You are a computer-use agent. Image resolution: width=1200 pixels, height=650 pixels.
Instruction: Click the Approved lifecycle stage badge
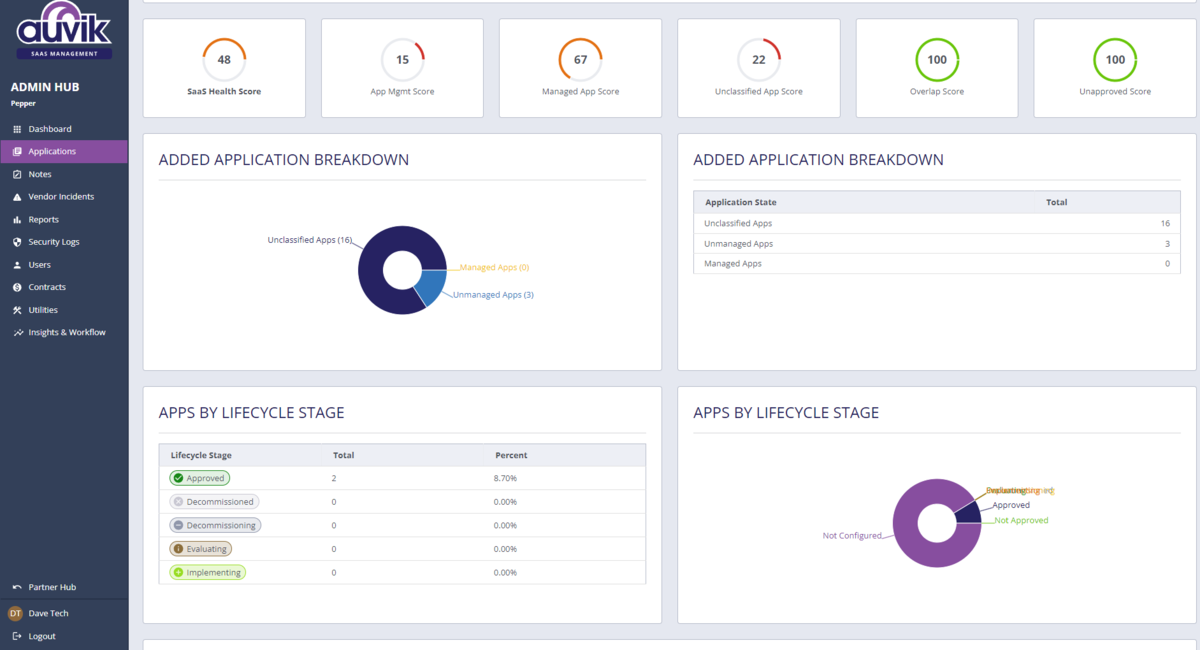pos(199,477)
